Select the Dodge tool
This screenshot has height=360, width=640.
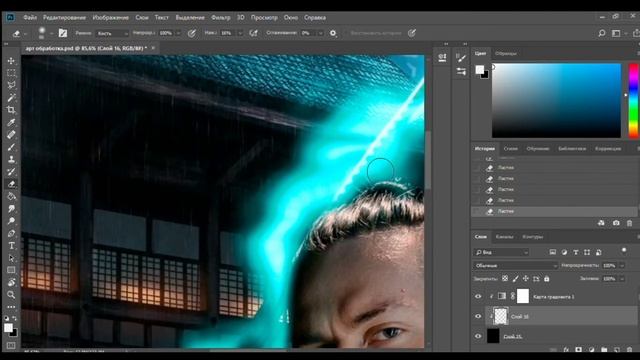pos(11,221)
